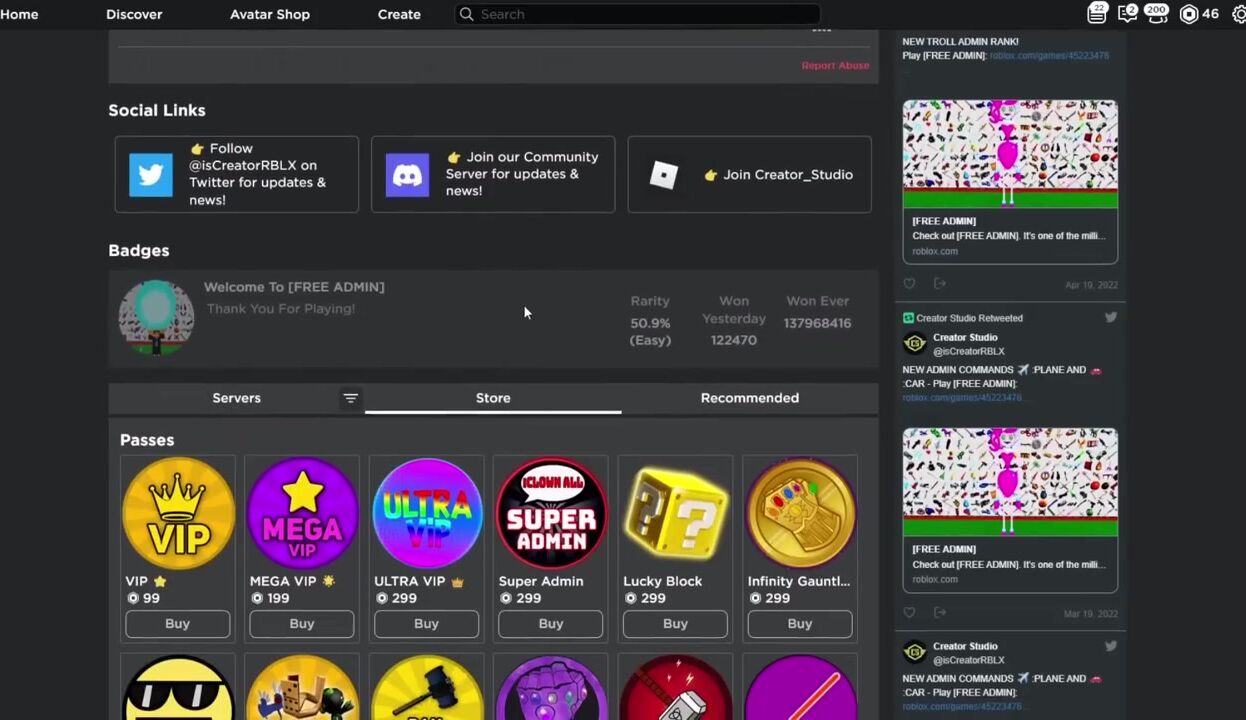
Task: Like the tweet dated Apr 19, 2022
Action: pos(909,284)
